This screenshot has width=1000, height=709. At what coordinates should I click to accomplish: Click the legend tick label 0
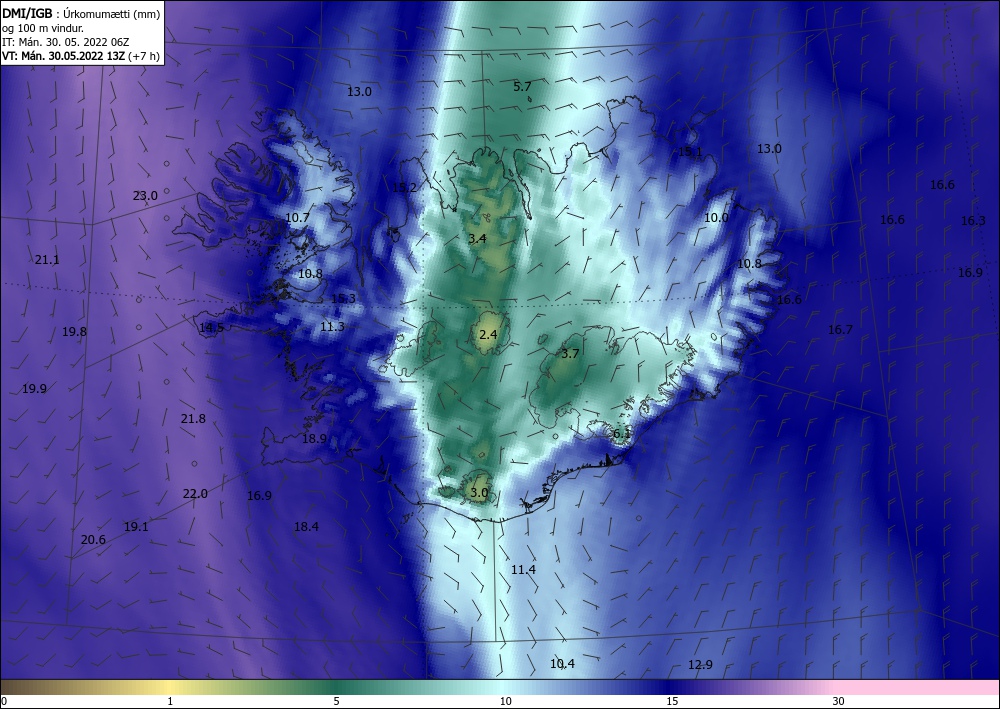click(4, 701)
